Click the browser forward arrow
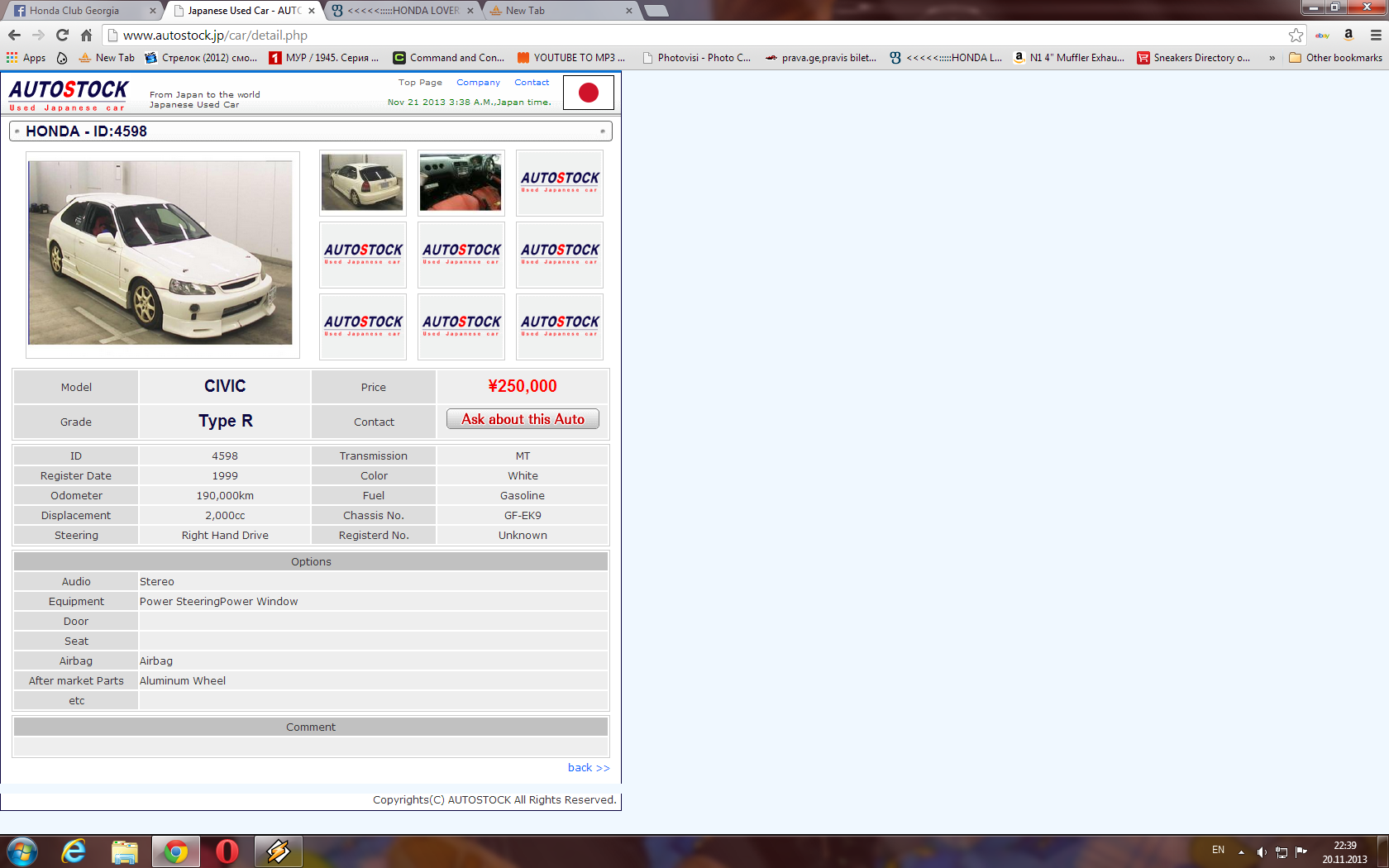Image resolution: width=1389 pixels, height=868 pixels. [38, 35]
